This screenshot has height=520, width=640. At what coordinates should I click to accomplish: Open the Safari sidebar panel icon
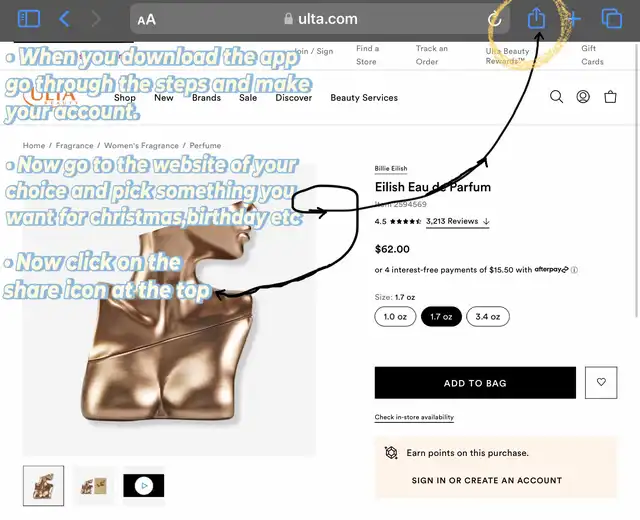29,19
